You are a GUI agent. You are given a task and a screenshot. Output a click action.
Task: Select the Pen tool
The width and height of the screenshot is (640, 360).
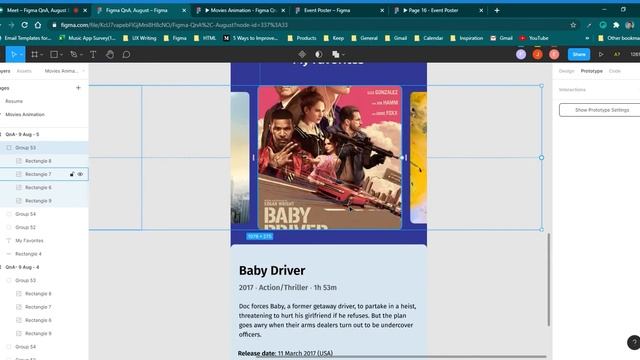coord(73,54)
